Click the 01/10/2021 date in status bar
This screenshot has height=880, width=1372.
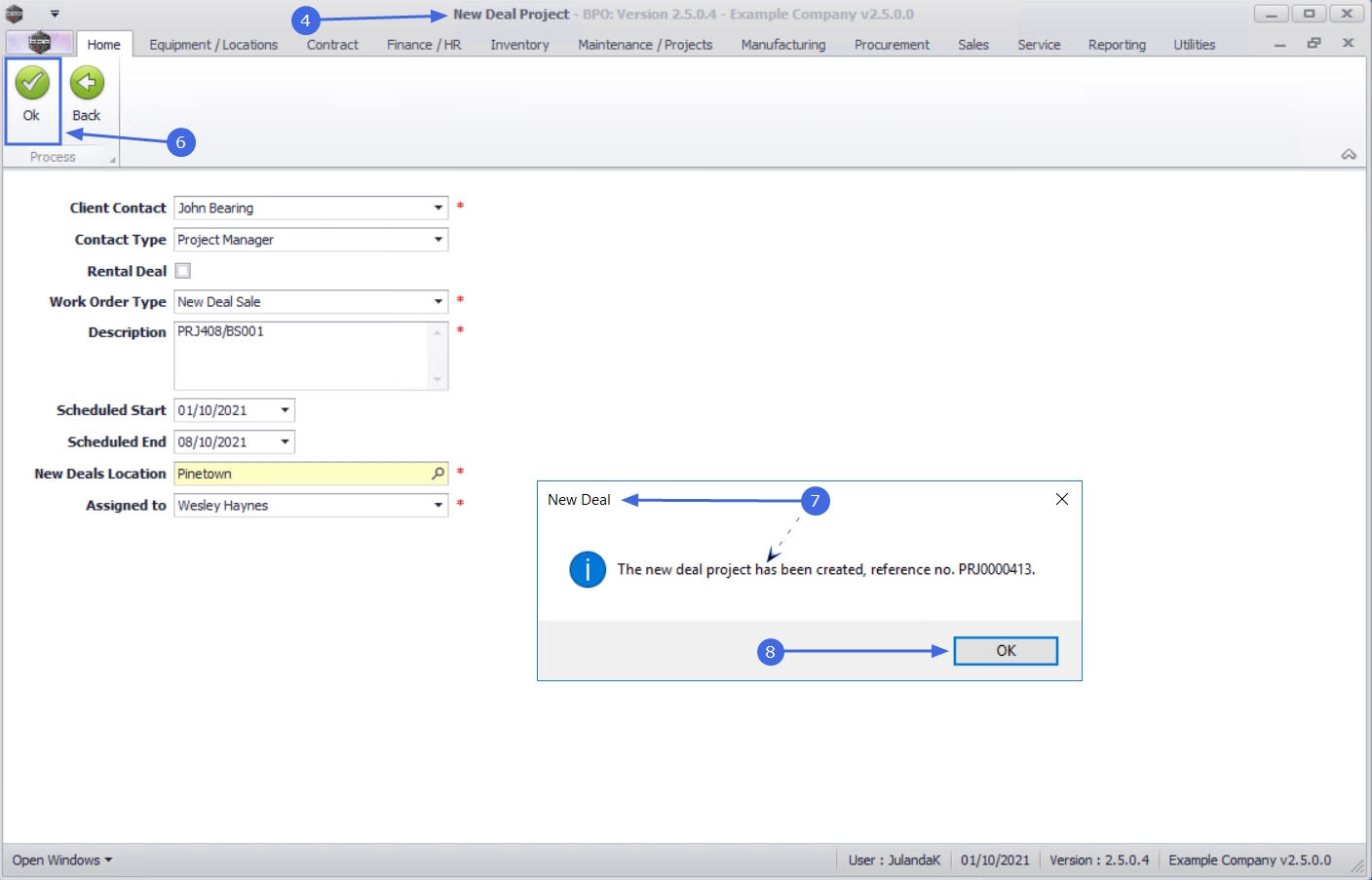click(995, 861)
